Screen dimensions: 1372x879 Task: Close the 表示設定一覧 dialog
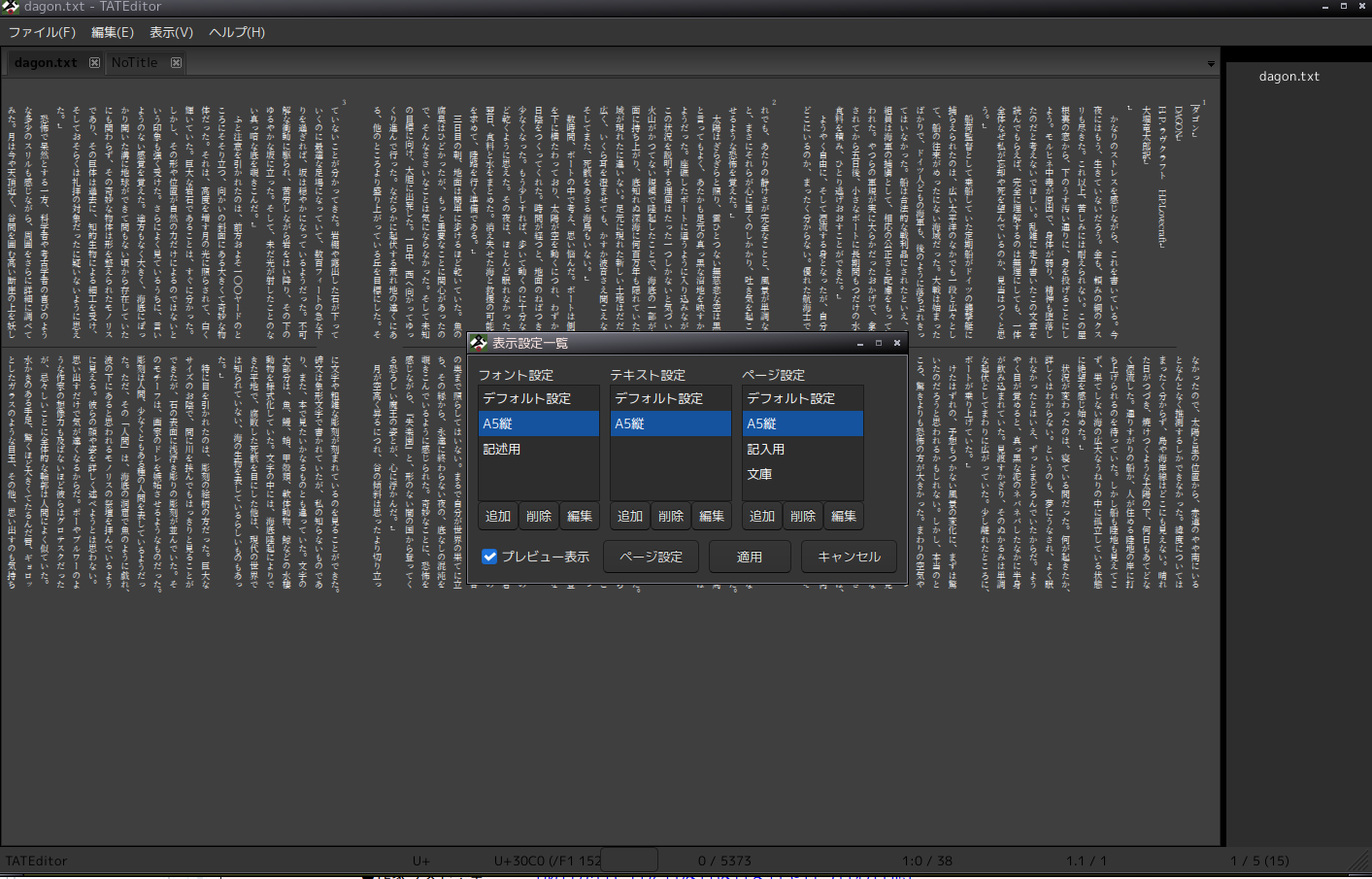tap(897, 343)
